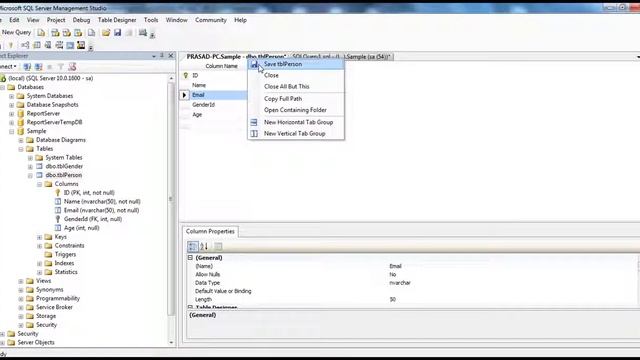Select Age (int, null) column node

(81, 228)
